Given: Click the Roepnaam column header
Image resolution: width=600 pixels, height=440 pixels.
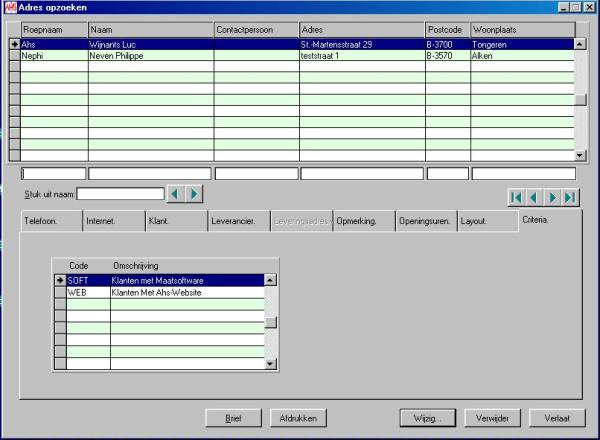Looking at the screenshot, I should 54,30.
